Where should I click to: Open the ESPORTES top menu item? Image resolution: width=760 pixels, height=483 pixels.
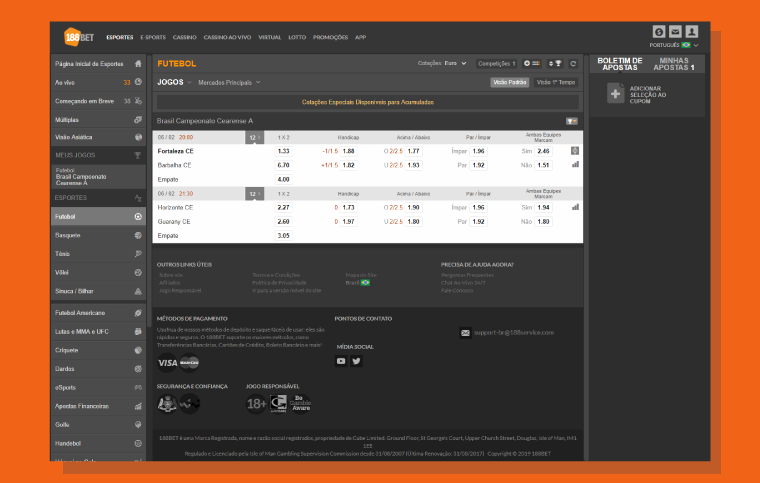pos(120,37)
